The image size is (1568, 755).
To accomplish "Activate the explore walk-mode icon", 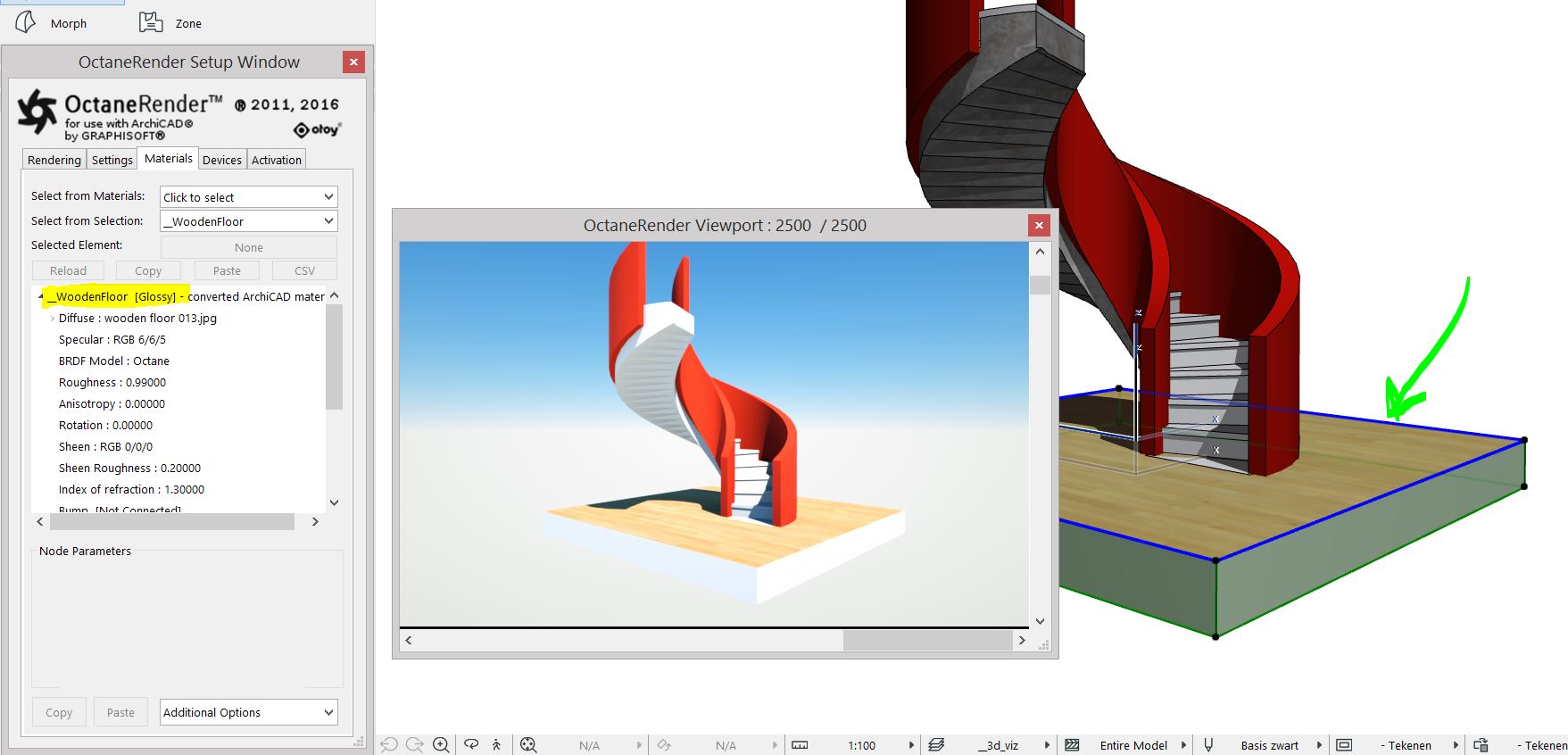I will click(496, 745).
